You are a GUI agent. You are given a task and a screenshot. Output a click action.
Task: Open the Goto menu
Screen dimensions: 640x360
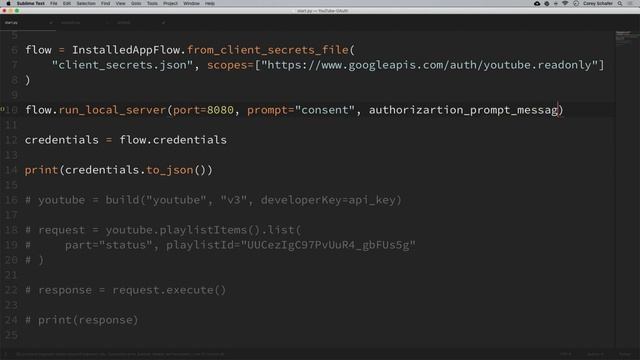pyautogui.click(x=136, y=3)
